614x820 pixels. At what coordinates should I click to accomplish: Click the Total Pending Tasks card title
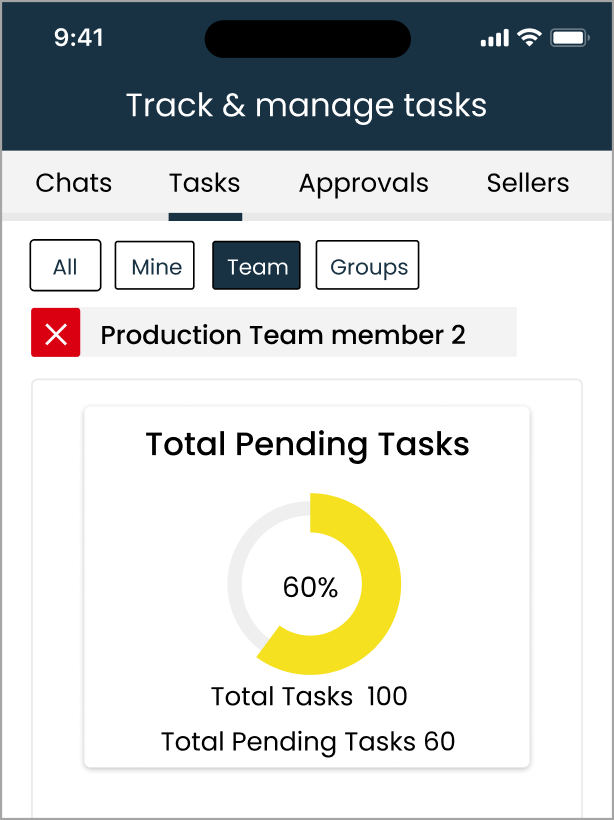(x=307, y=444)
